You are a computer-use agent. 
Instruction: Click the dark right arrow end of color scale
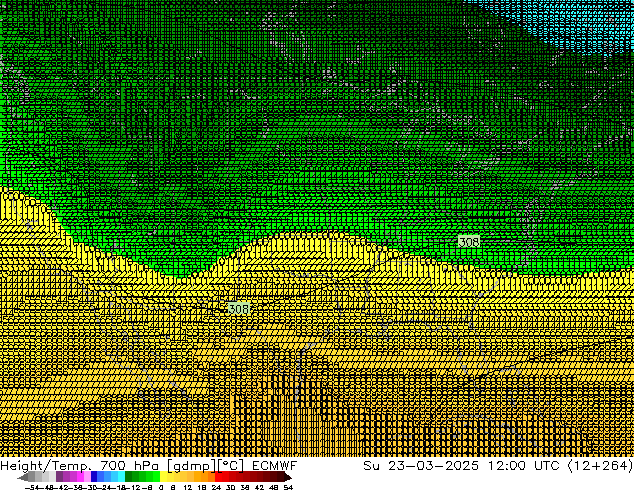coord(288,477)
